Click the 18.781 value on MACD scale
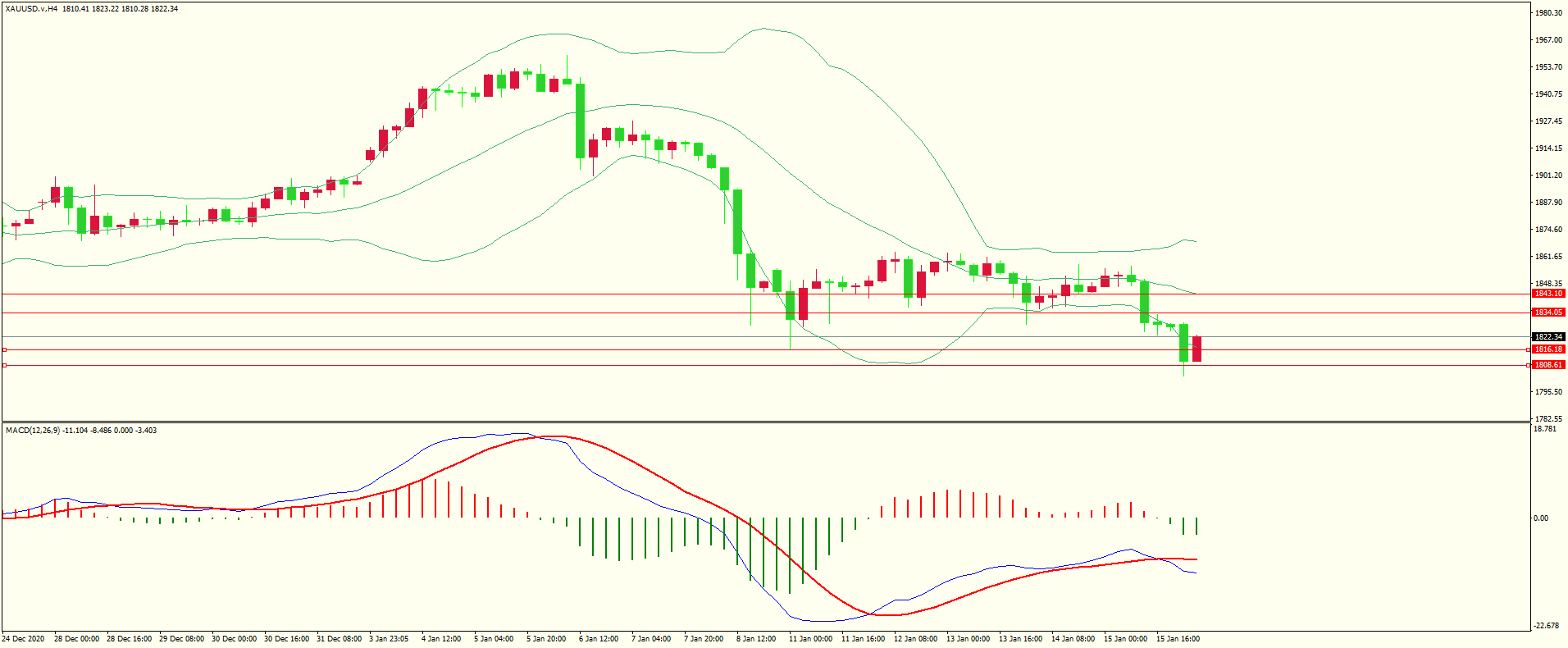 [x=1544, y=429]
